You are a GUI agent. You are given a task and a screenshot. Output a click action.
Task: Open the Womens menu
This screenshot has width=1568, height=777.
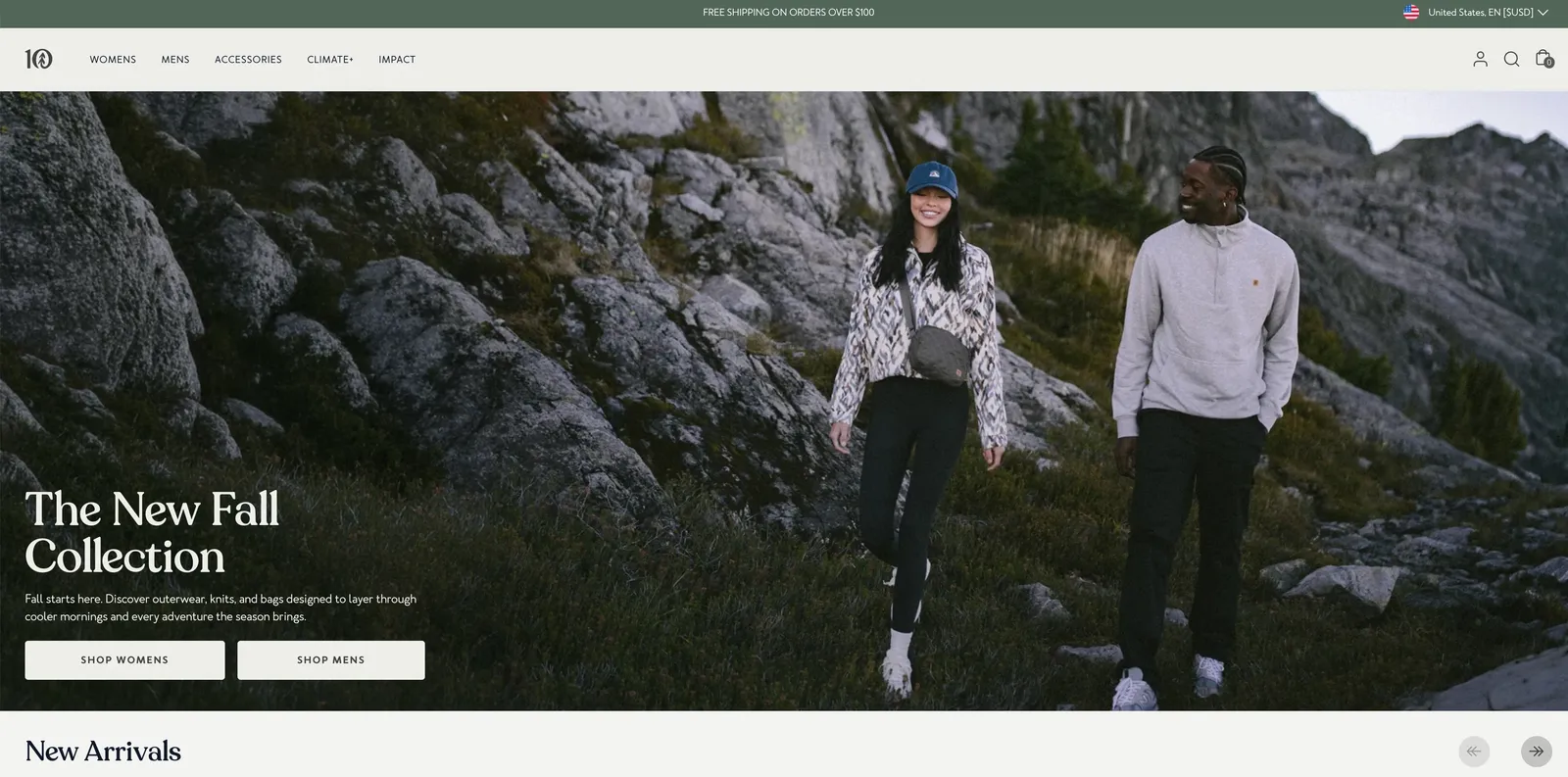click(x=113, y=60)
